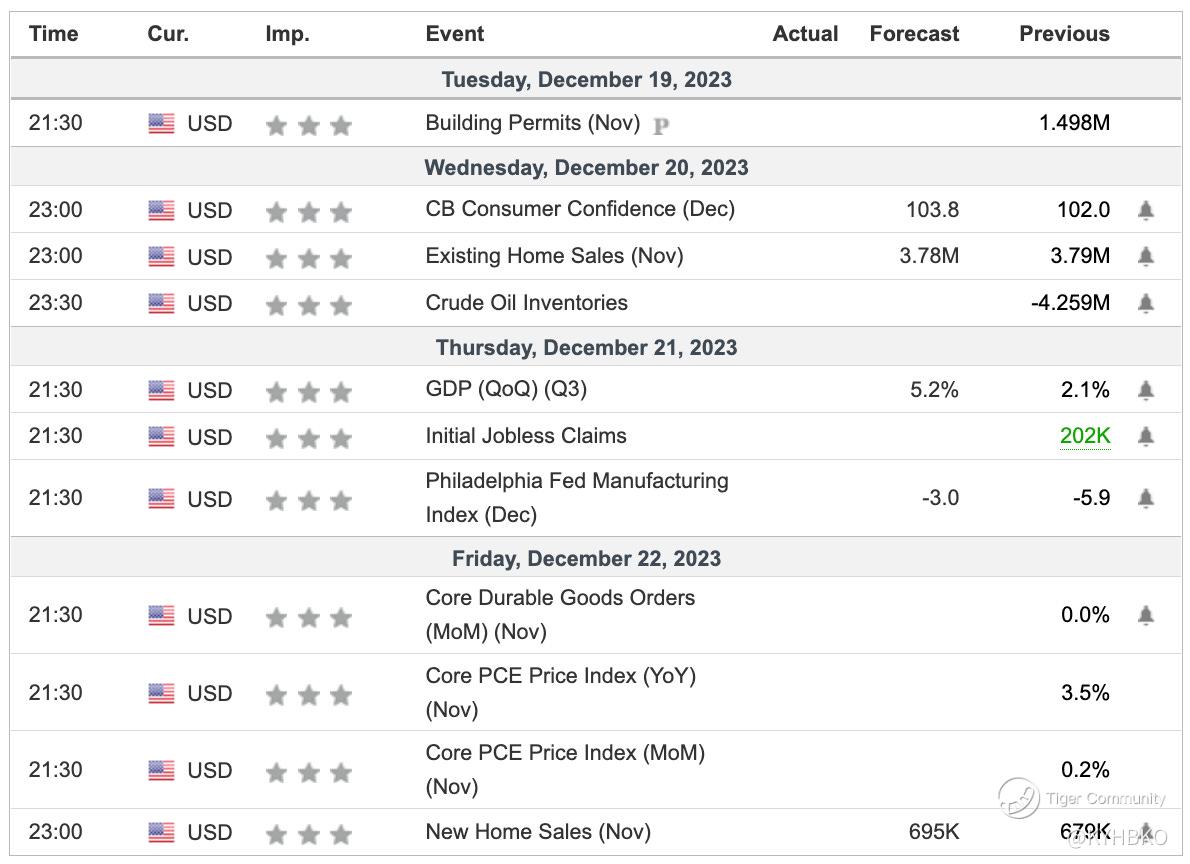This screenshot has height=864, width=1190.
Task: Click the Event column header
Action: pyautogui.click(x=454, y=34)
